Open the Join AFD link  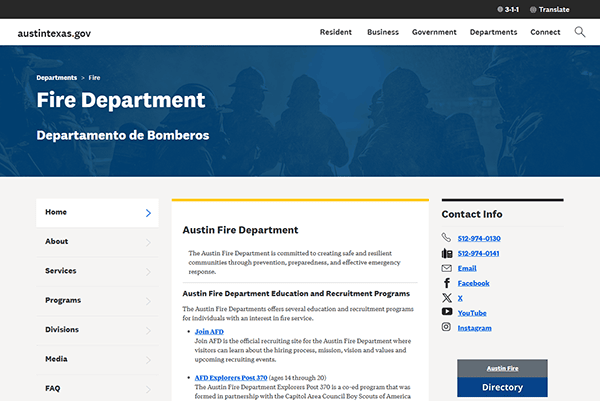(209, 332)
